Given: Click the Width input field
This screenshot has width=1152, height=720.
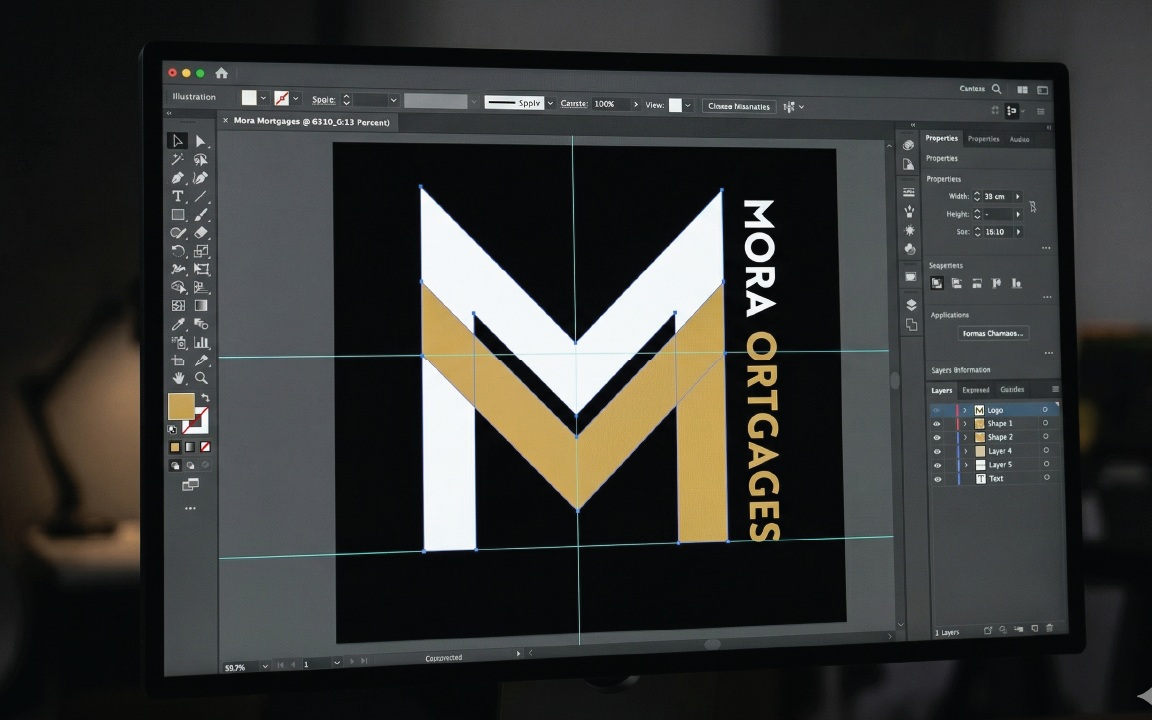Looking at the screenshot, I should 996,197.
